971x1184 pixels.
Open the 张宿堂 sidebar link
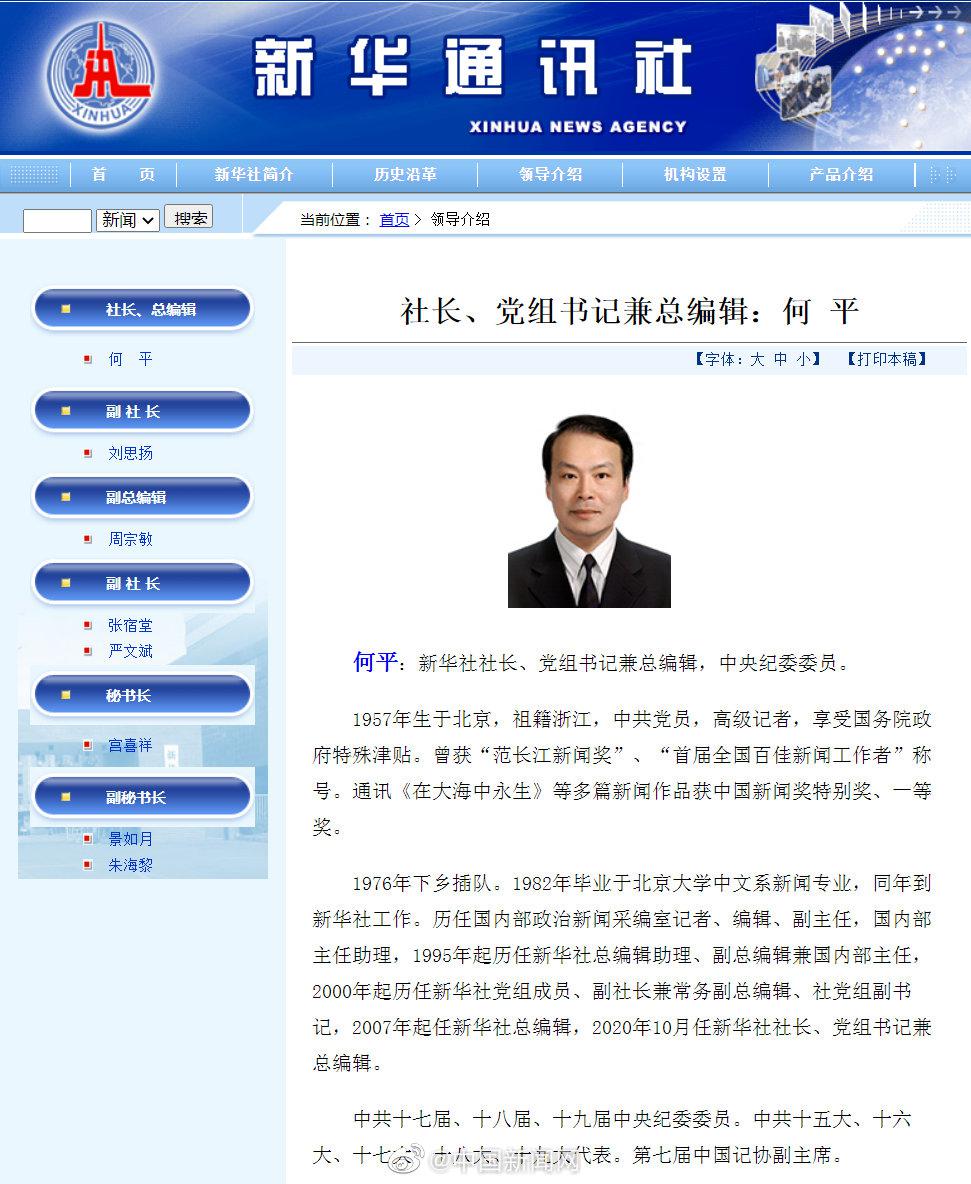tap(131, 625)
